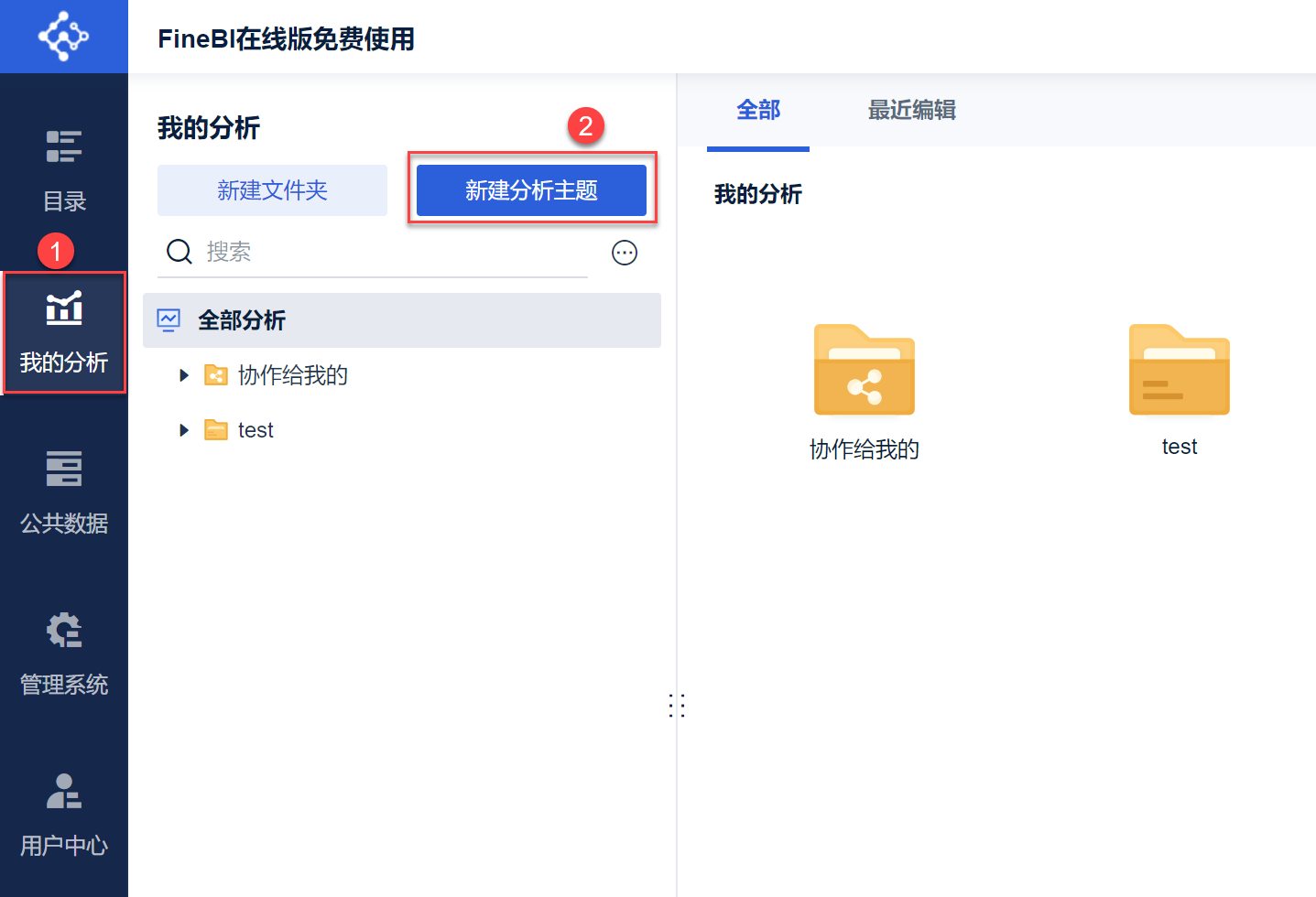Switch to the 最近编辑 tab
This screenshot has width=1316, height=897.
click(912, 111)
